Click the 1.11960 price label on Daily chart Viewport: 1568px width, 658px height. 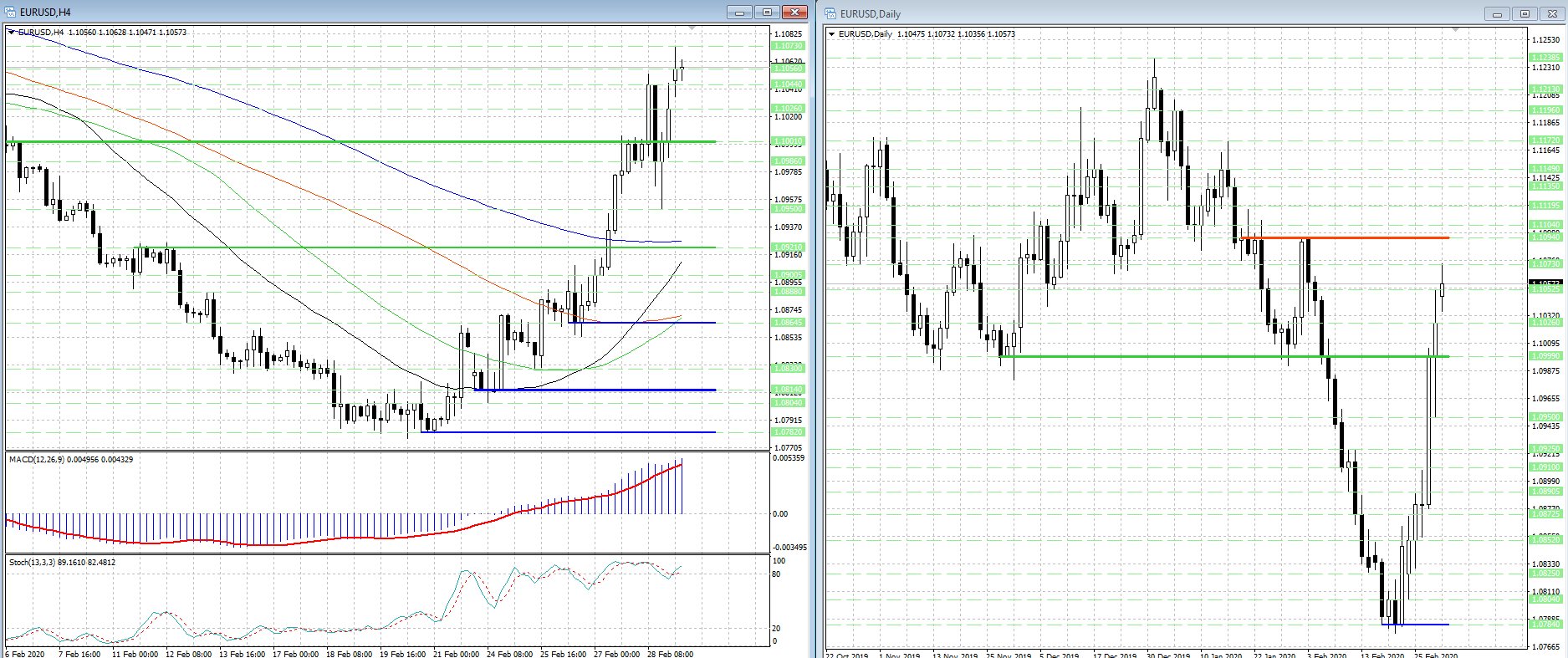pos(1545,110)
